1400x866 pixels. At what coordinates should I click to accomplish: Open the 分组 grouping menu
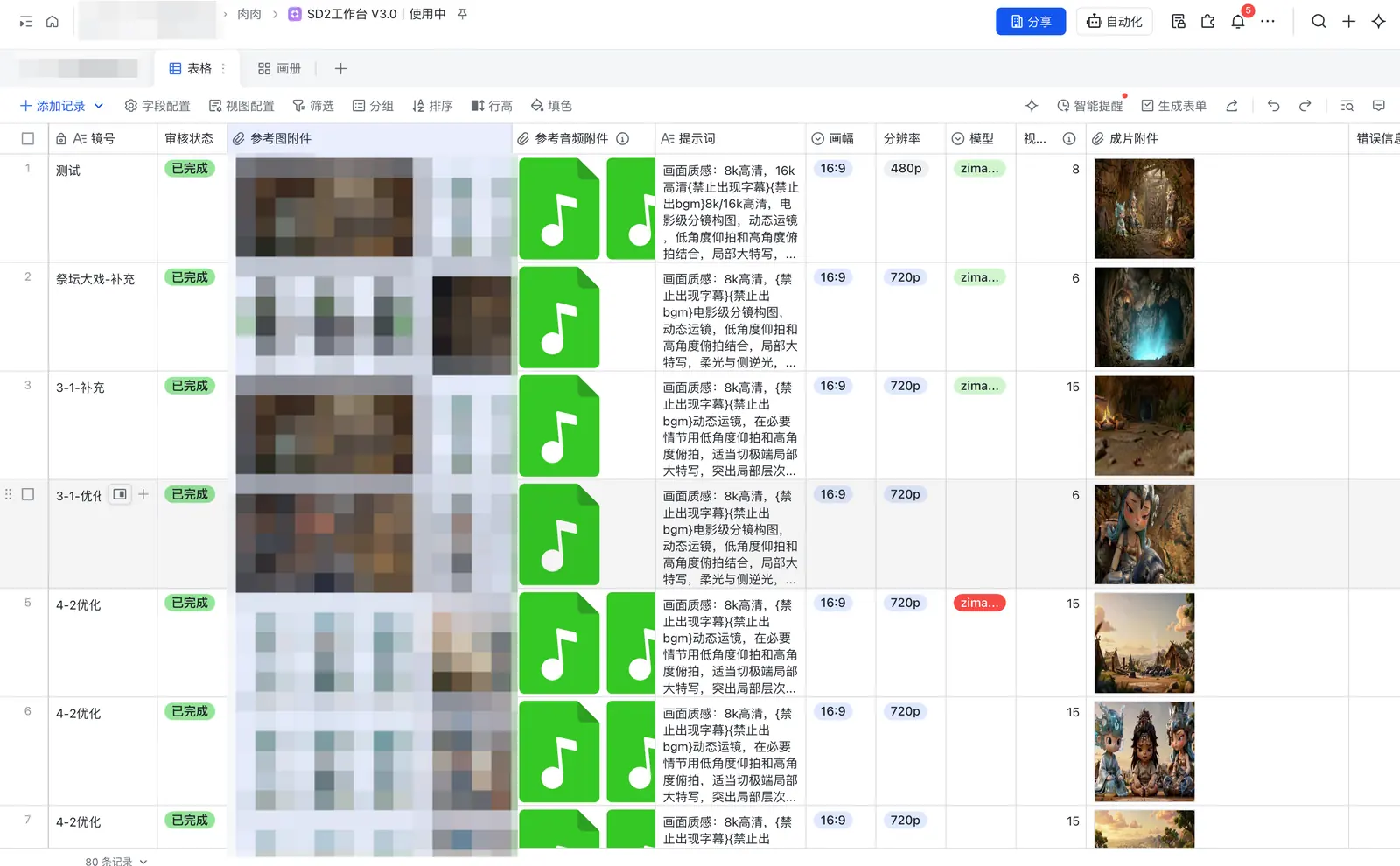tap(373, 106)
